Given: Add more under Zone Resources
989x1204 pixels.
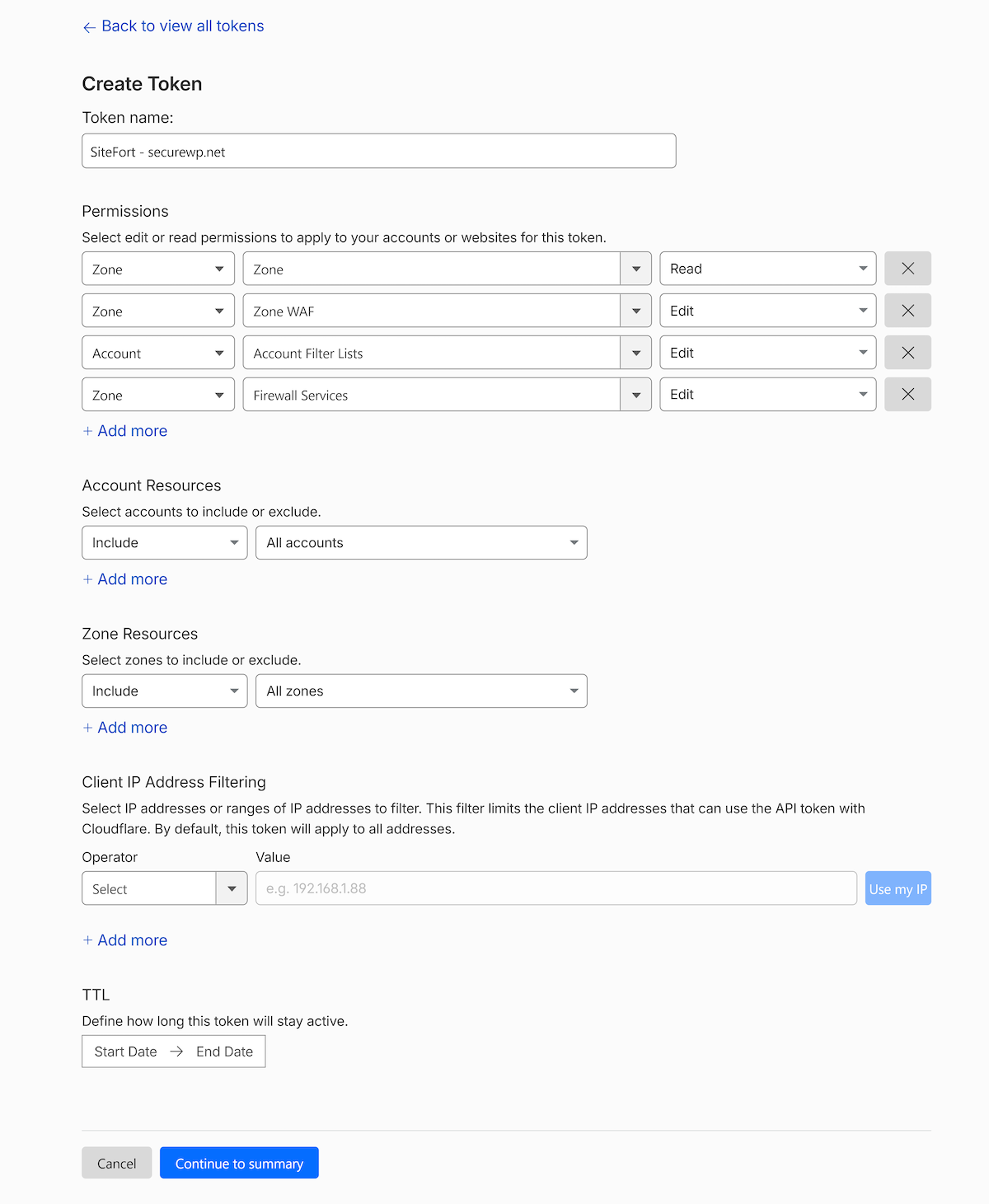Looking at the screenshot, I should [x=125, y=728].
